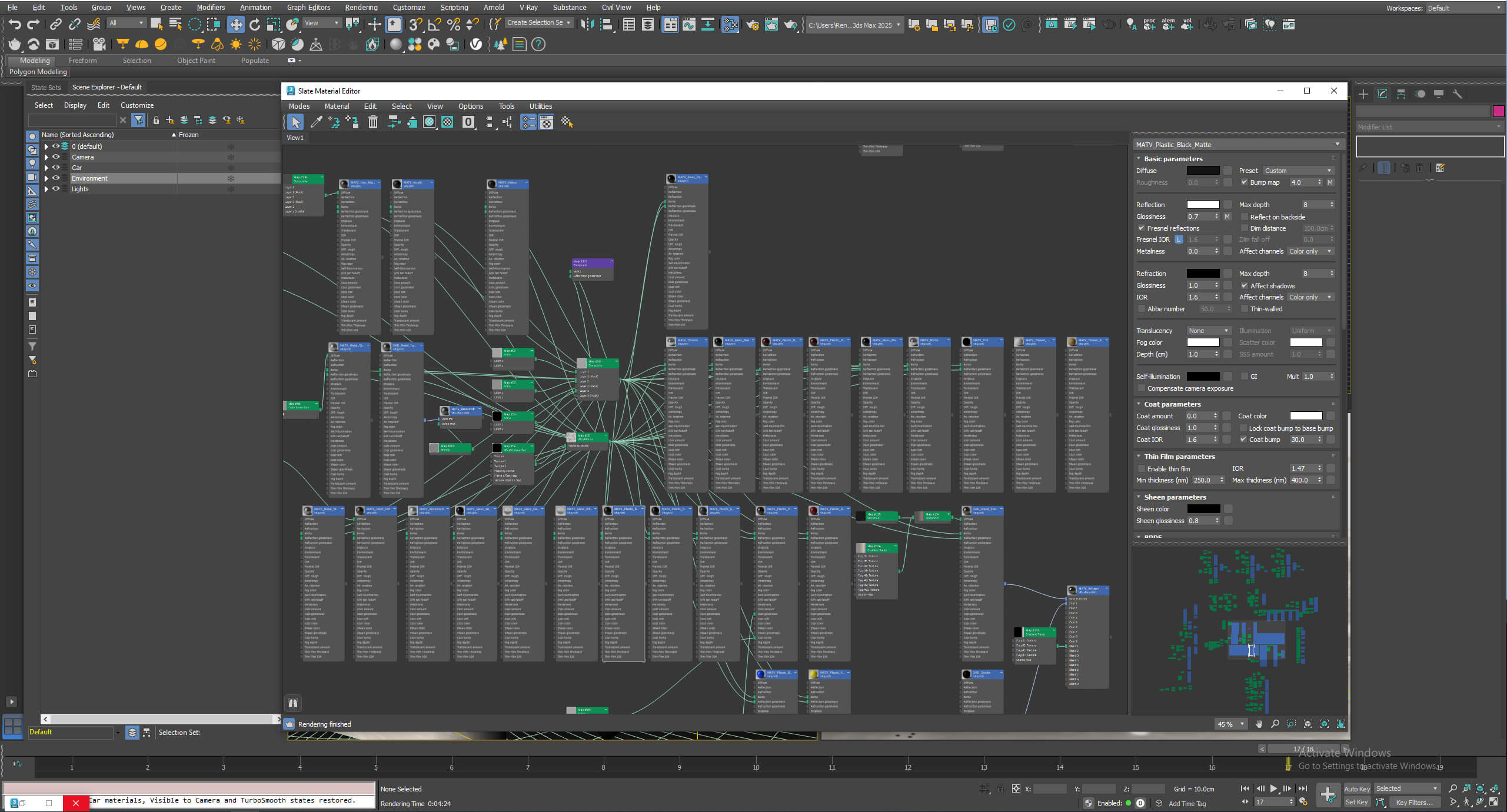Click the Pan tool hand icon
The width and height of the screenshot is (1507, 812).
point(1259,724)
